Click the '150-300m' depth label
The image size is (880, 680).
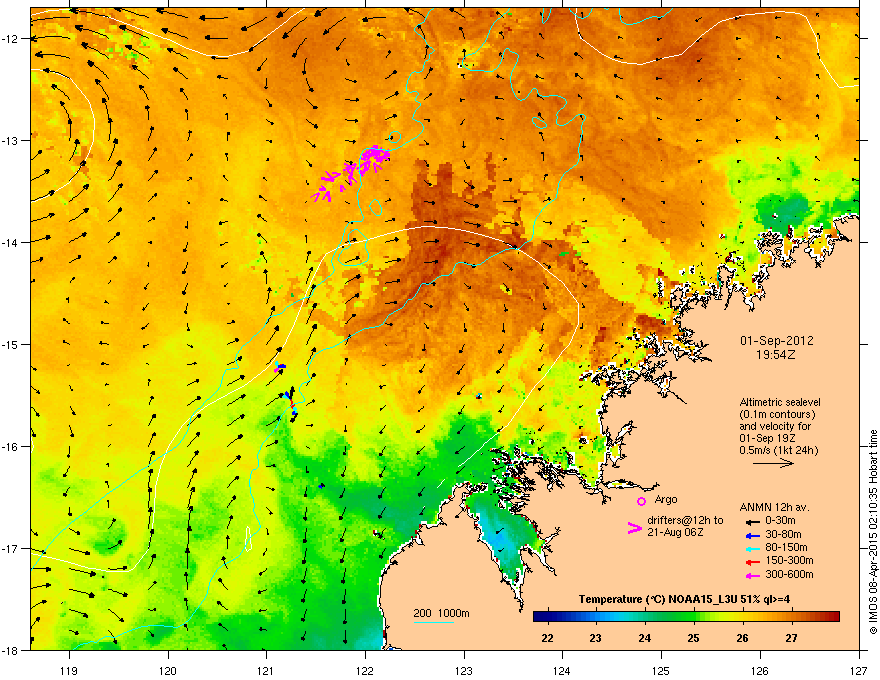(x=789, y=560)
